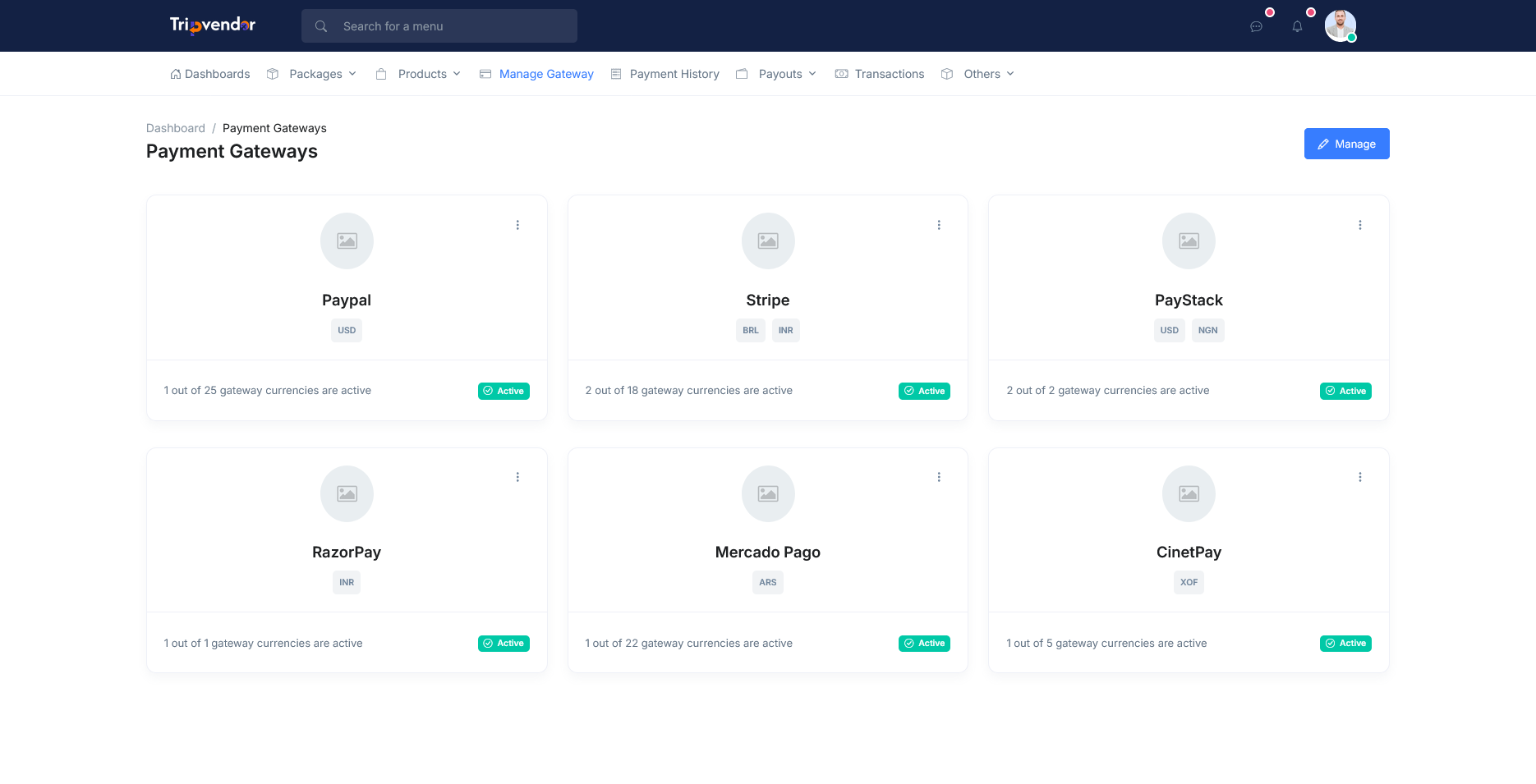1536x784 pixels.
Task: Click the Products bag icon
Action: (x=381, y=74)
